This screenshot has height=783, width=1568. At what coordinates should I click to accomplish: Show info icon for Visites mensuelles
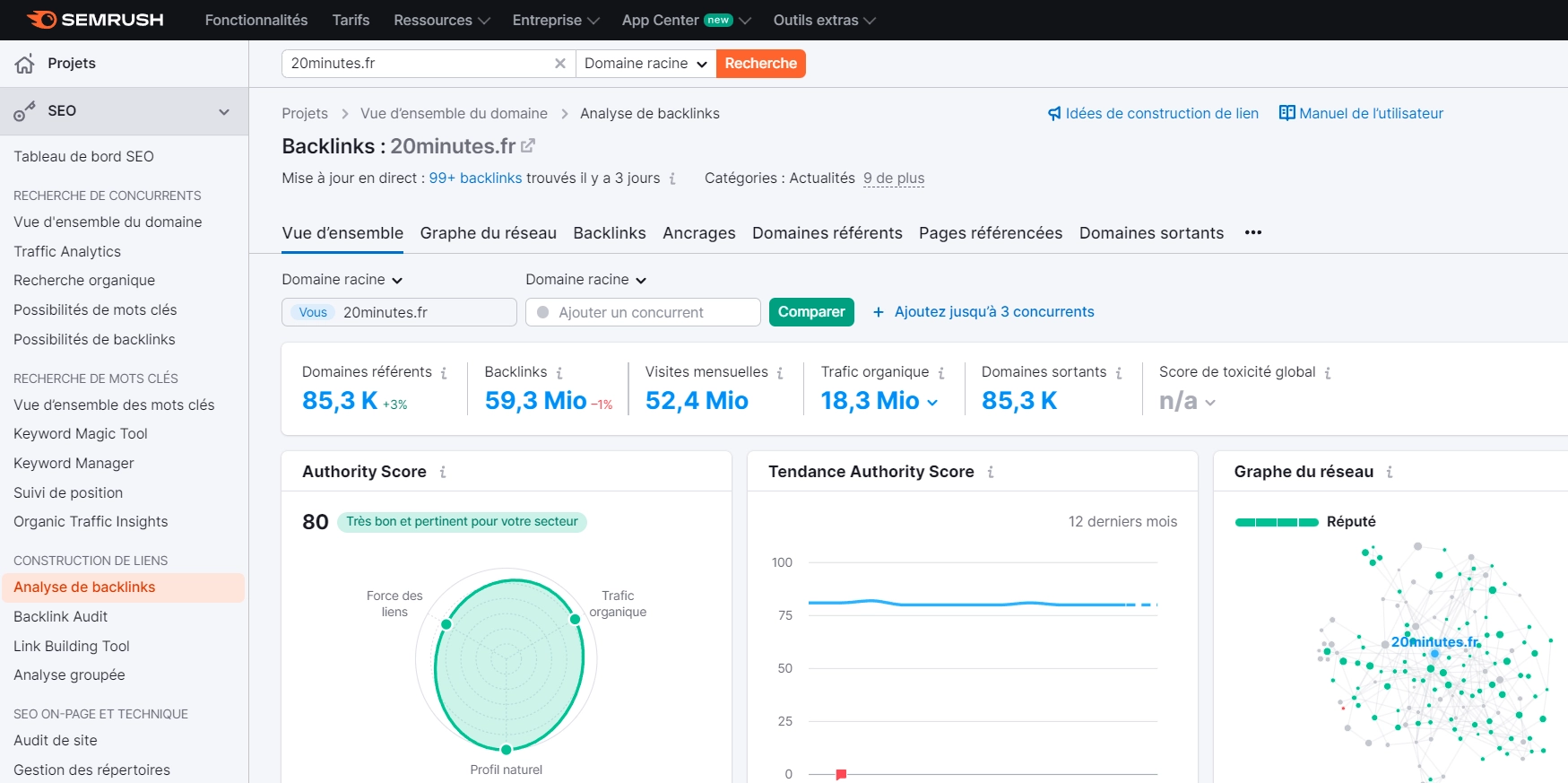click(780, 372)
